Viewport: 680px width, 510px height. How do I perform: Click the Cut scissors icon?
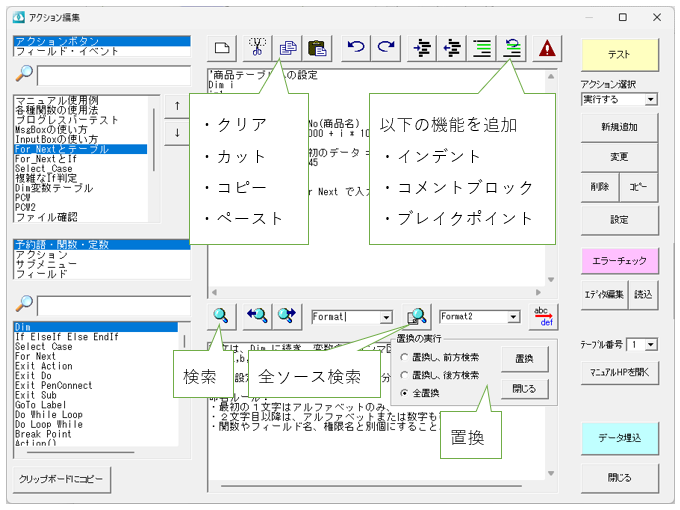tap(257, 47)
